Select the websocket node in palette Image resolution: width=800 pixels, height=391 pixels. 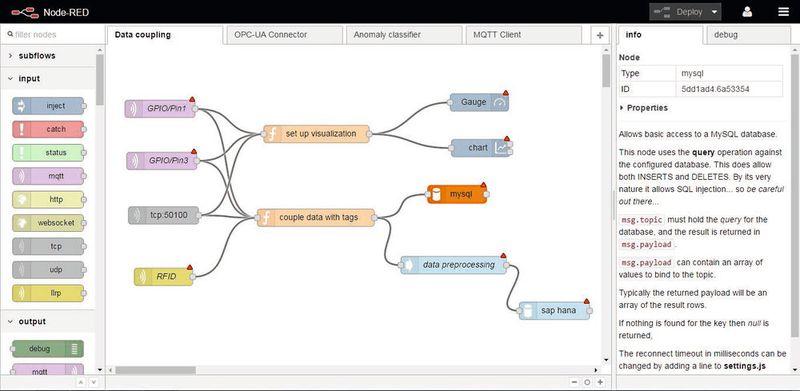(x=48, y=223)
